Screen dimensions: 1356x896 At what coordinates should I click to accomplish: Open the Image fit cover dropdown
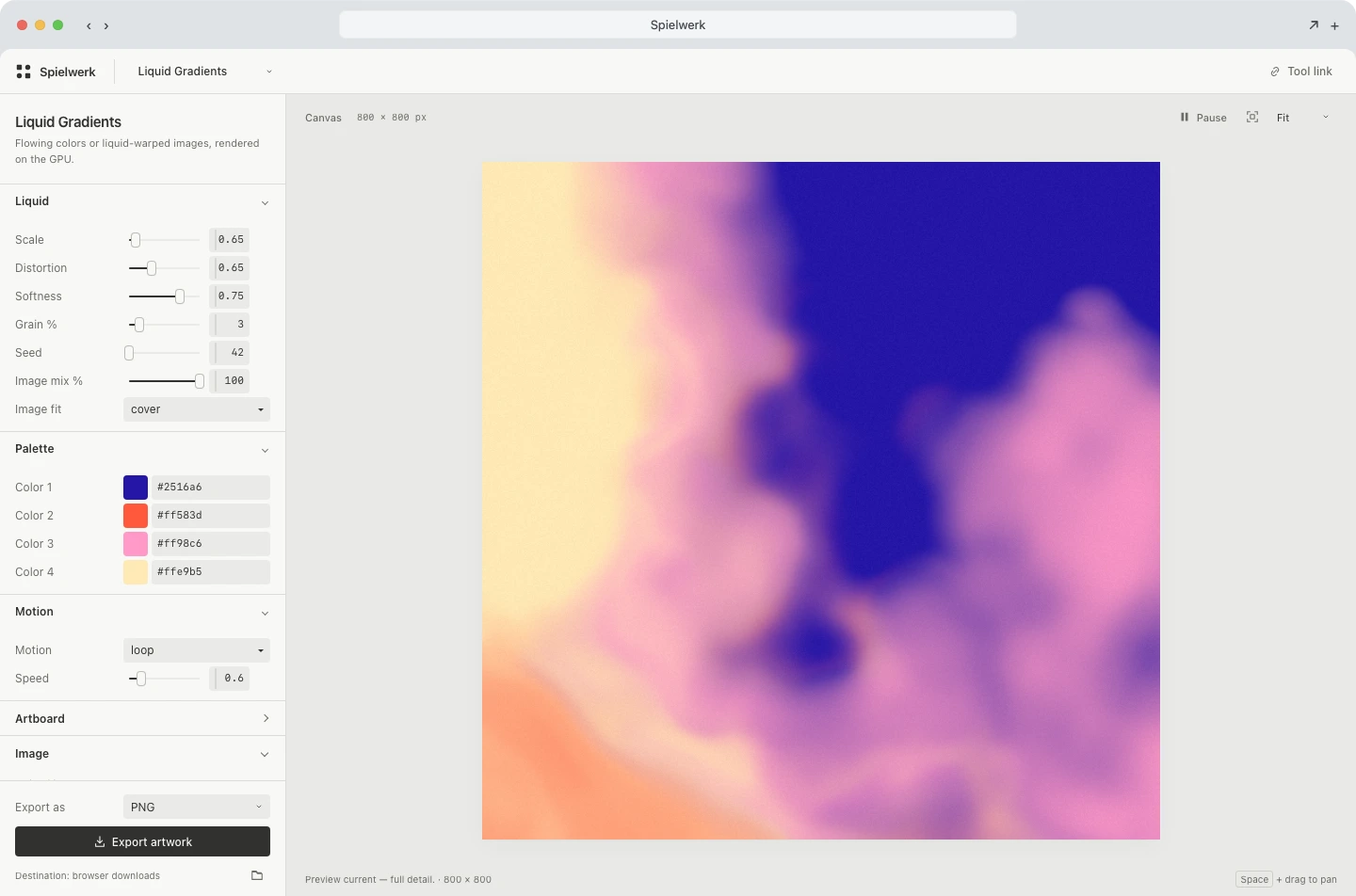[x=197, y=409]
